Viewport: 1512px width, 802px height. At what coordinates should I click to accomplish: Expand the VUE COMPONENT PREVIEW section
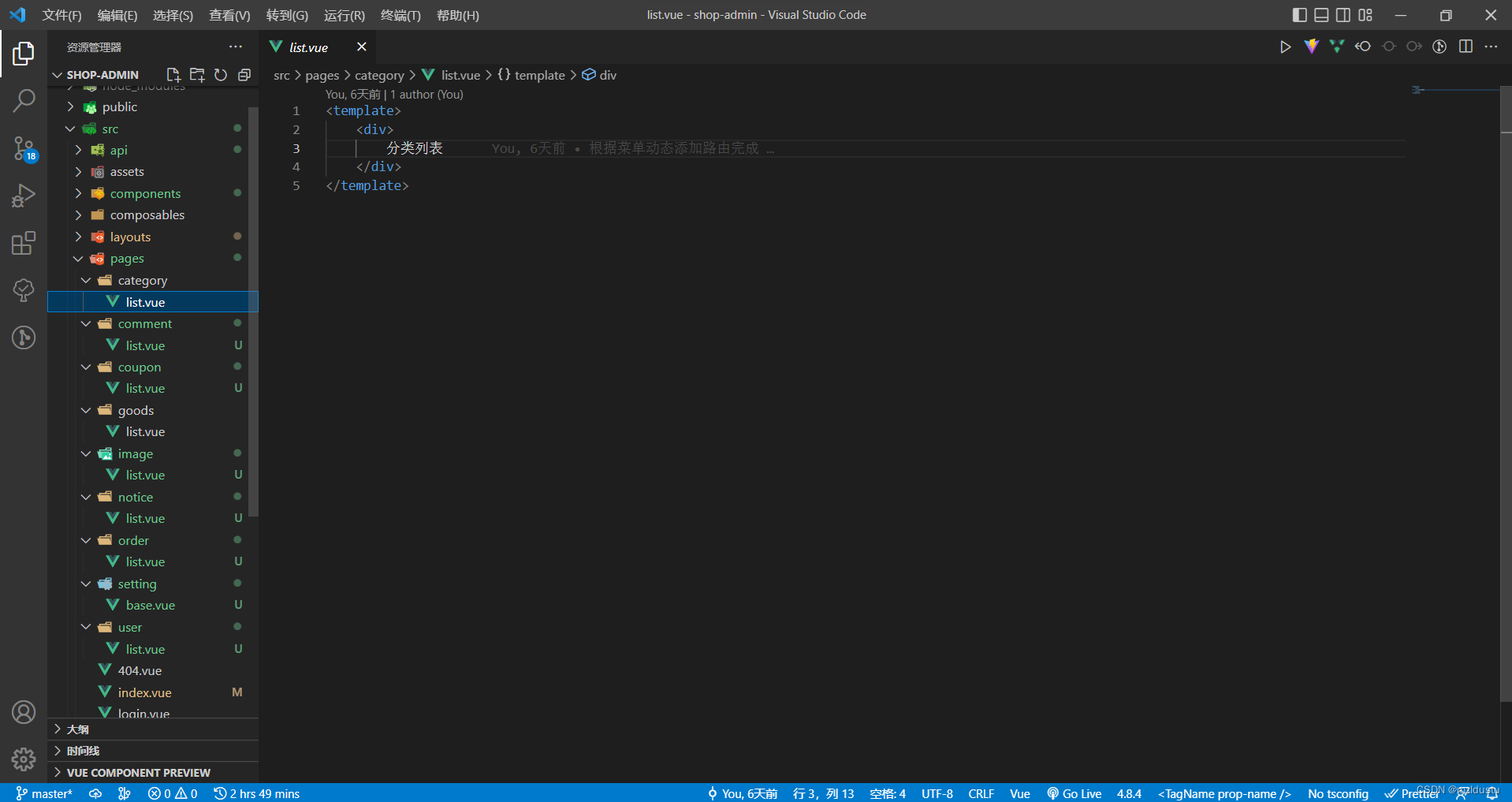[x=153, y=773]
